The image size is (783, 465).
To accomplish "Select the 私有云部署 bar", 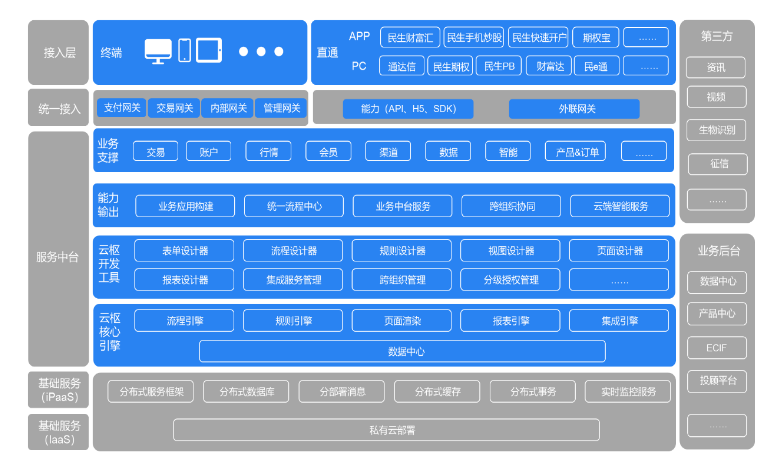I will (x=386, y=430).
